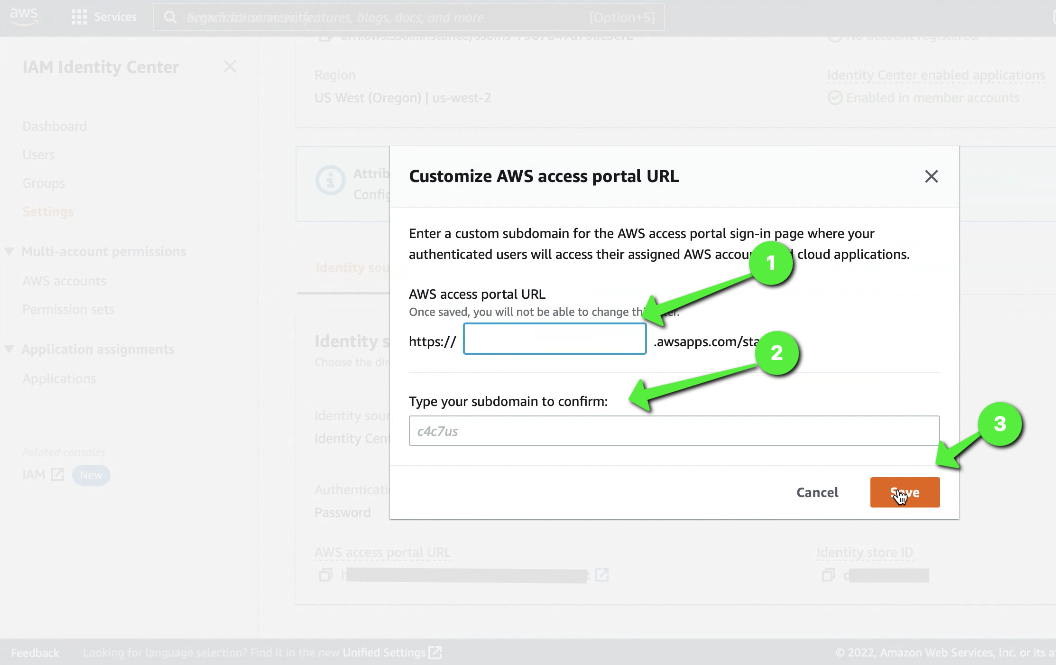Open IAM related console link
Screen dimensions: 1056x665
(x=34, y=475)
